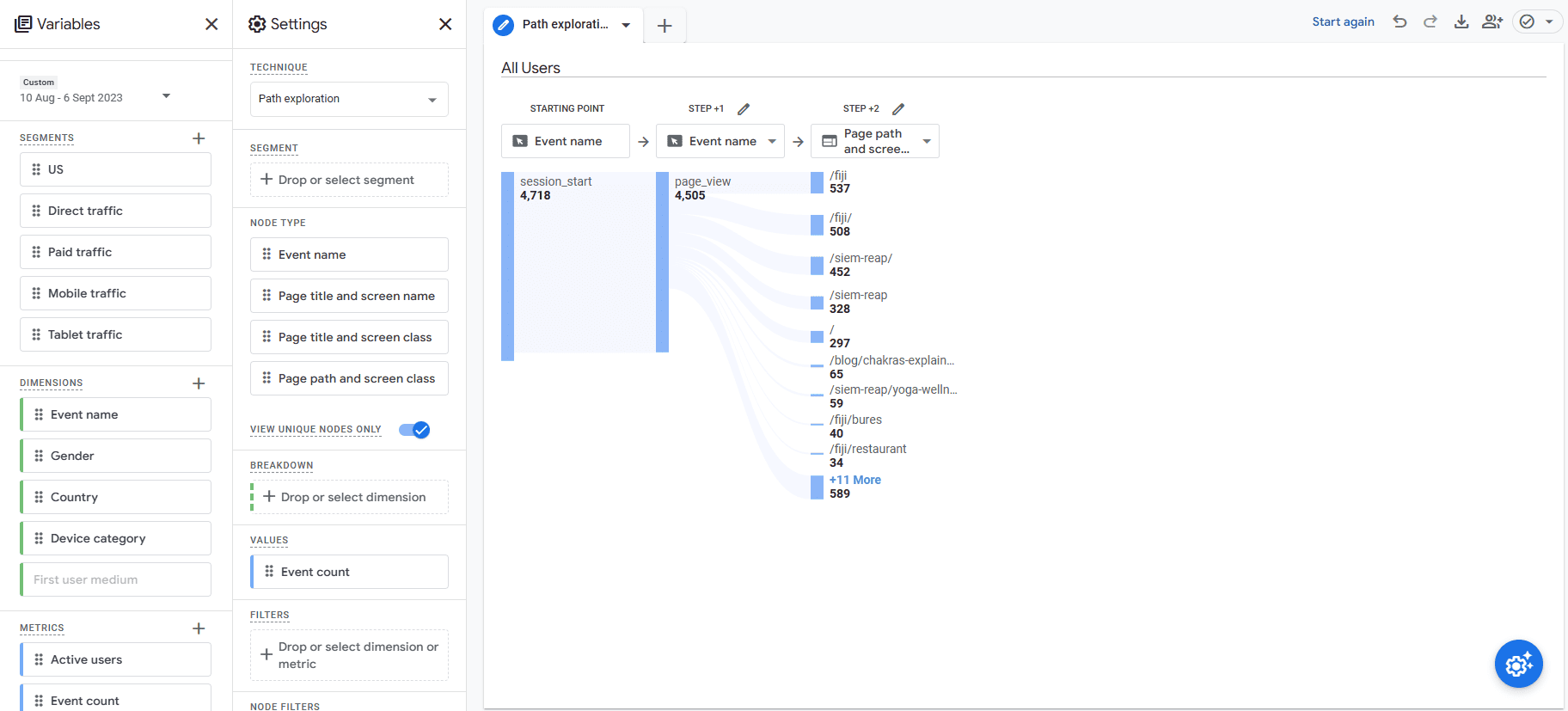Open the share exploration icon
This screenshot has width=1568, height=711.
pos(1491,22)
